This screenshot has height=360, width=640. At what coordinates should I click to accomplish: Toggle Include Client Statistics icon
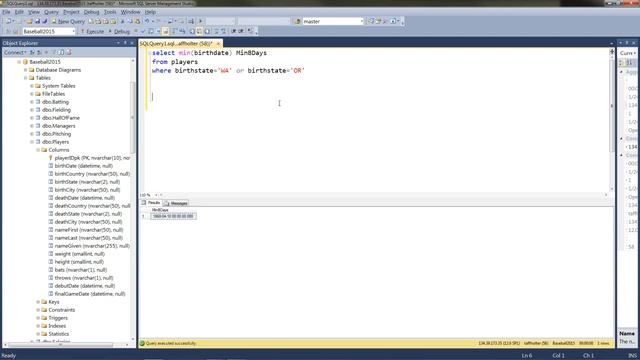coord(182,31)
